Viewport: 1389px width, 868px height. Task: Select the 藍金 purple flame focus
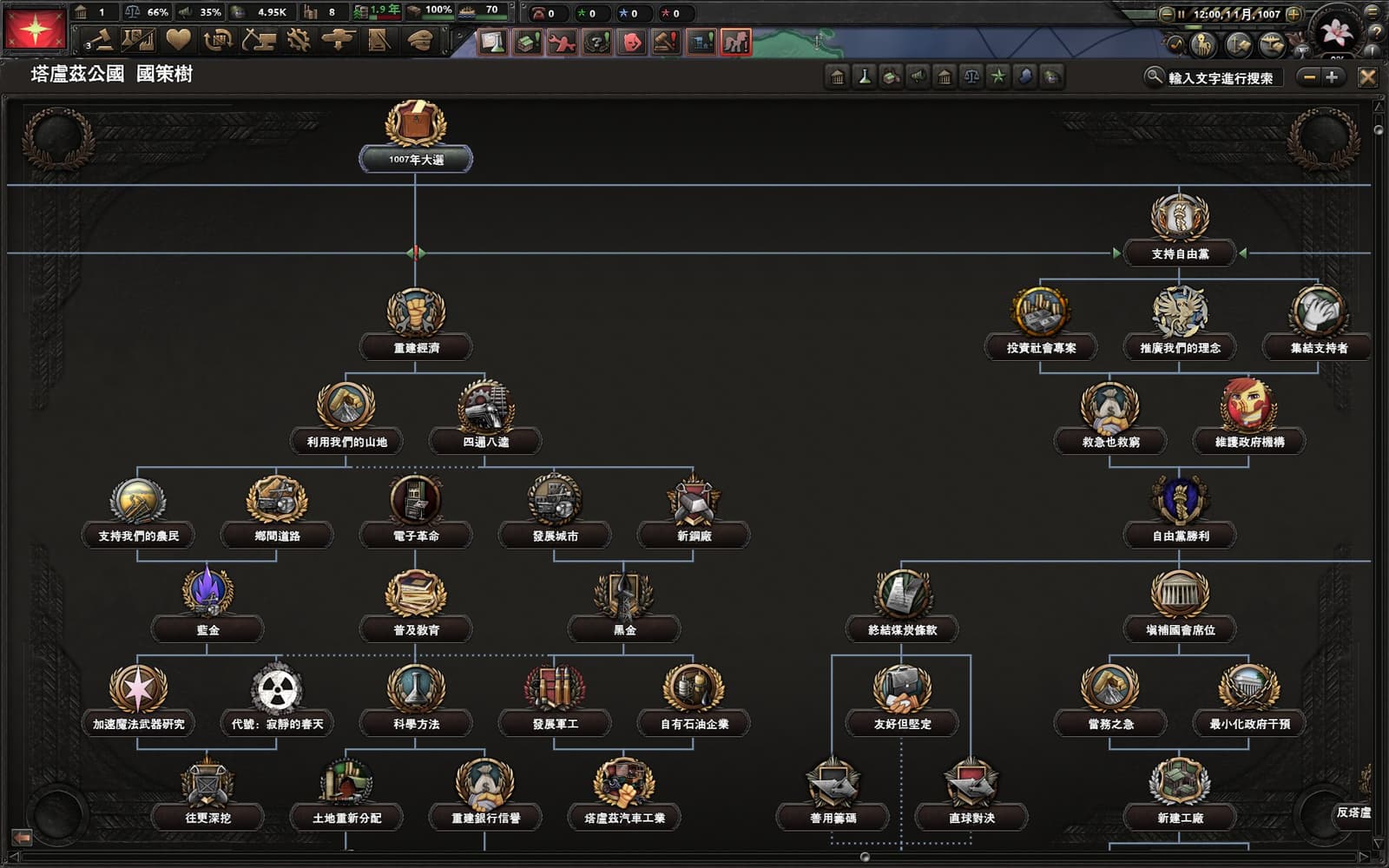pos(207,594)
